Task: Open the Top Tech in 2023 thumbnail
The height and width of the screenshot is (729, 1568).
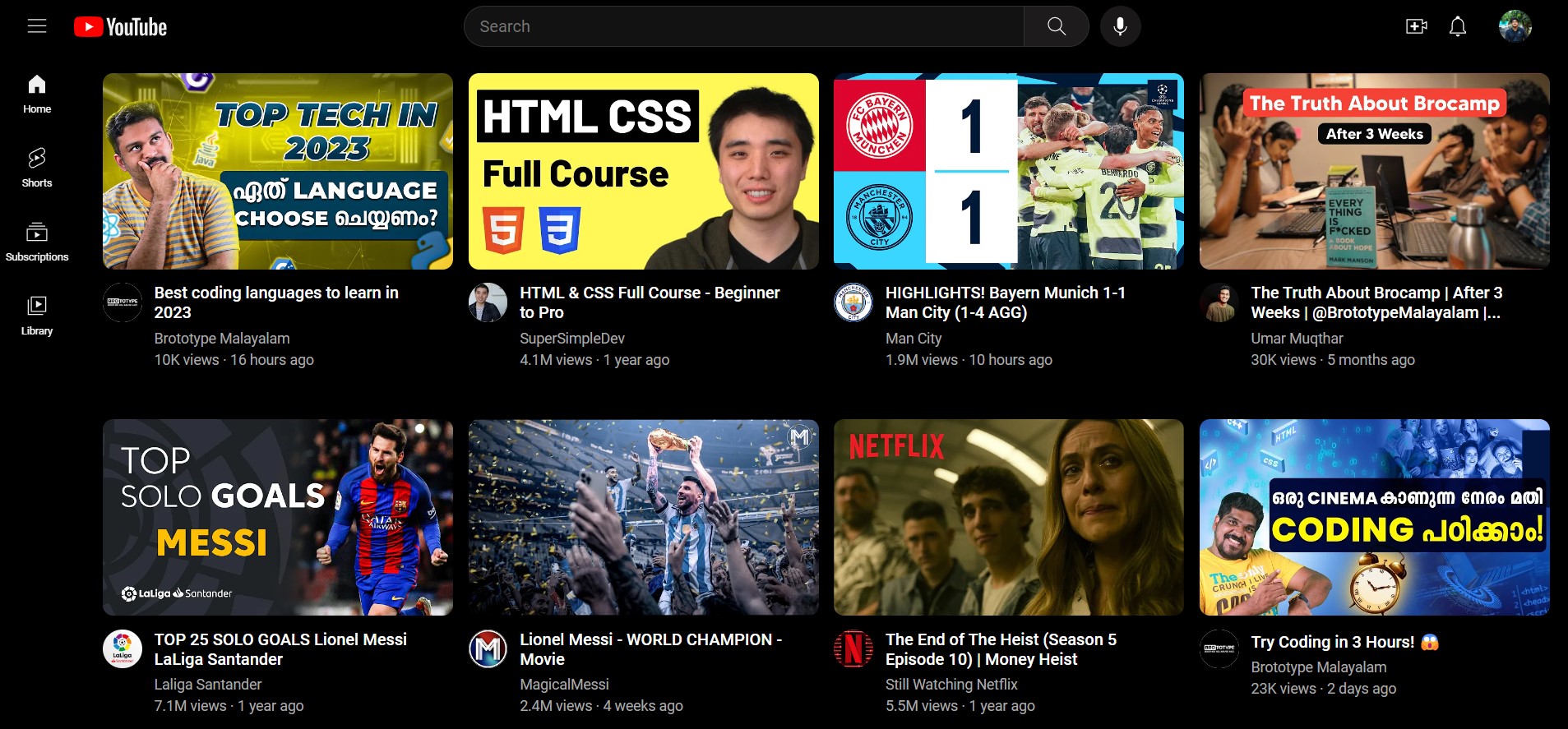Action: [278, 171]
